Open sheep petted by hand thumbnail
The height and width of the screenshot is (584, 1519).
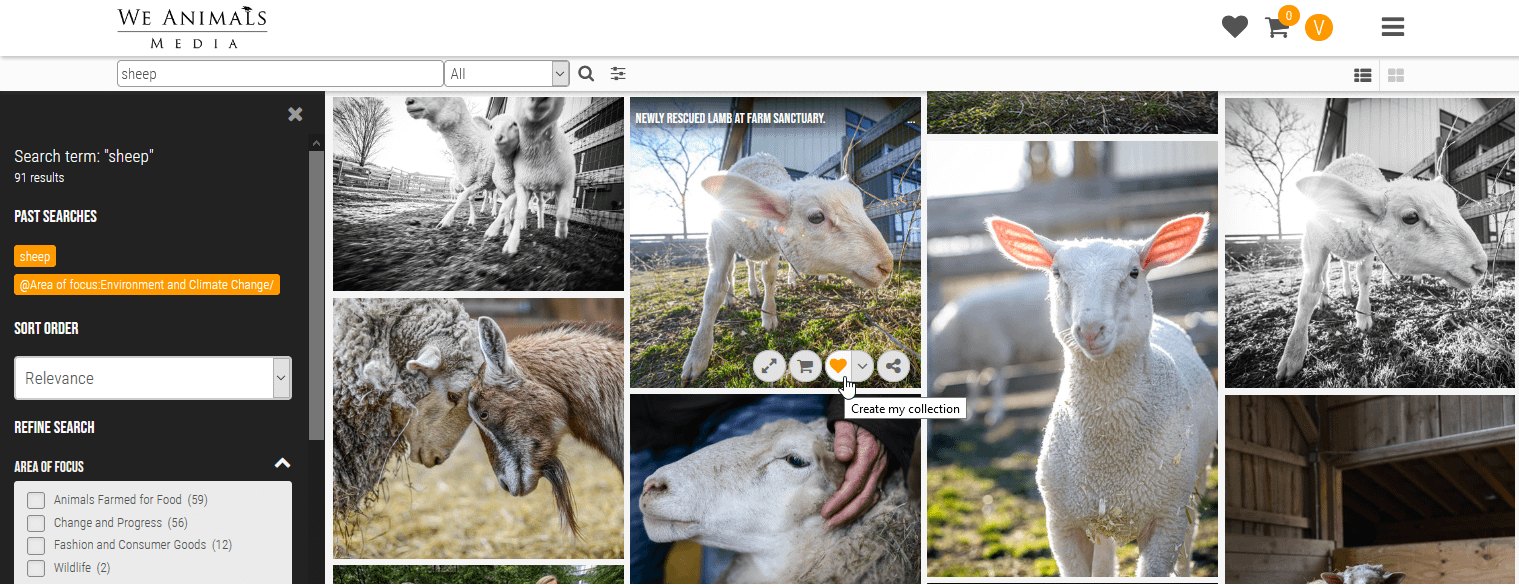[775, 489]
